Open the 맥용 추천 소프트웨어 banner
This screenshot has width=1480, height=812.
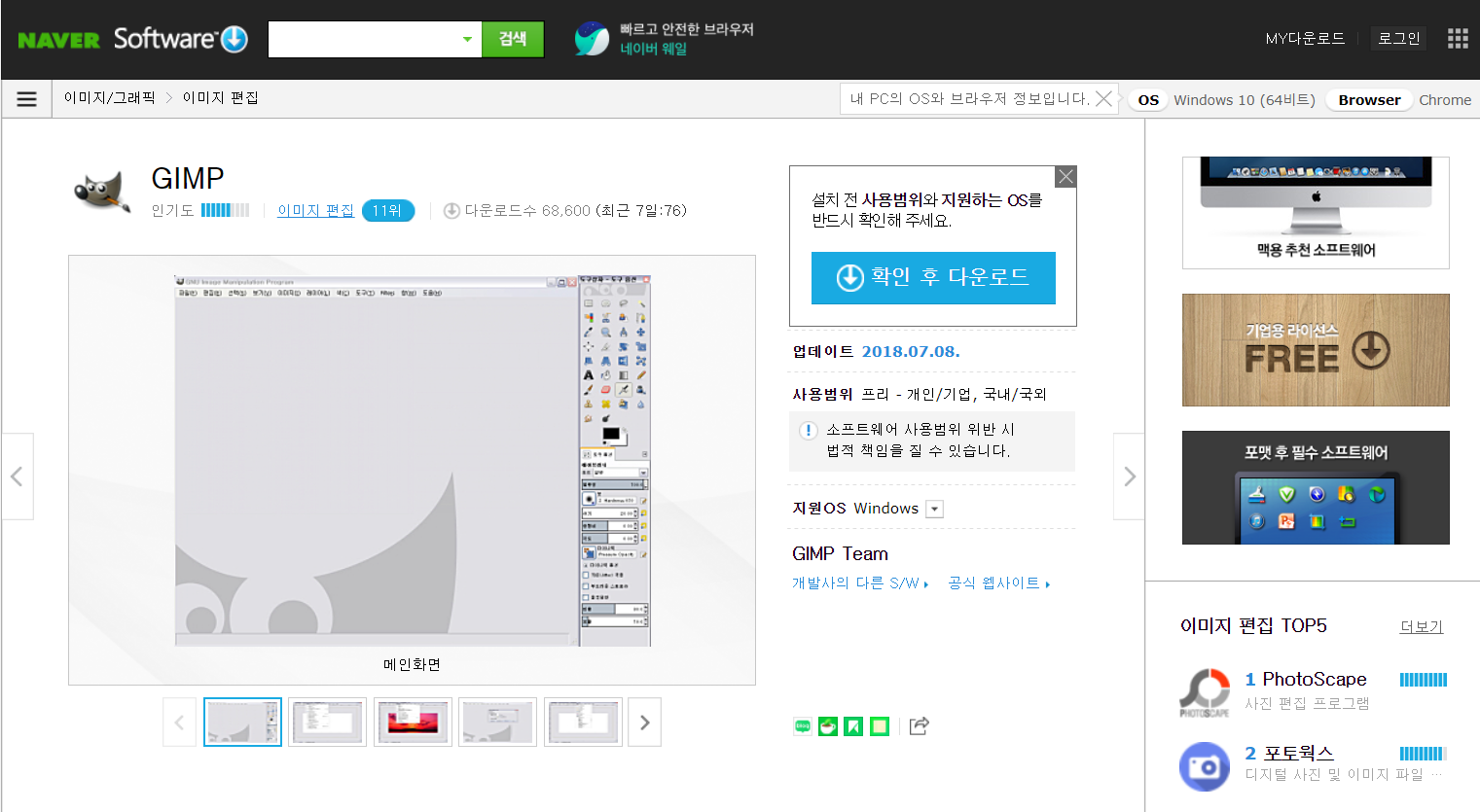pos(1316,213)
